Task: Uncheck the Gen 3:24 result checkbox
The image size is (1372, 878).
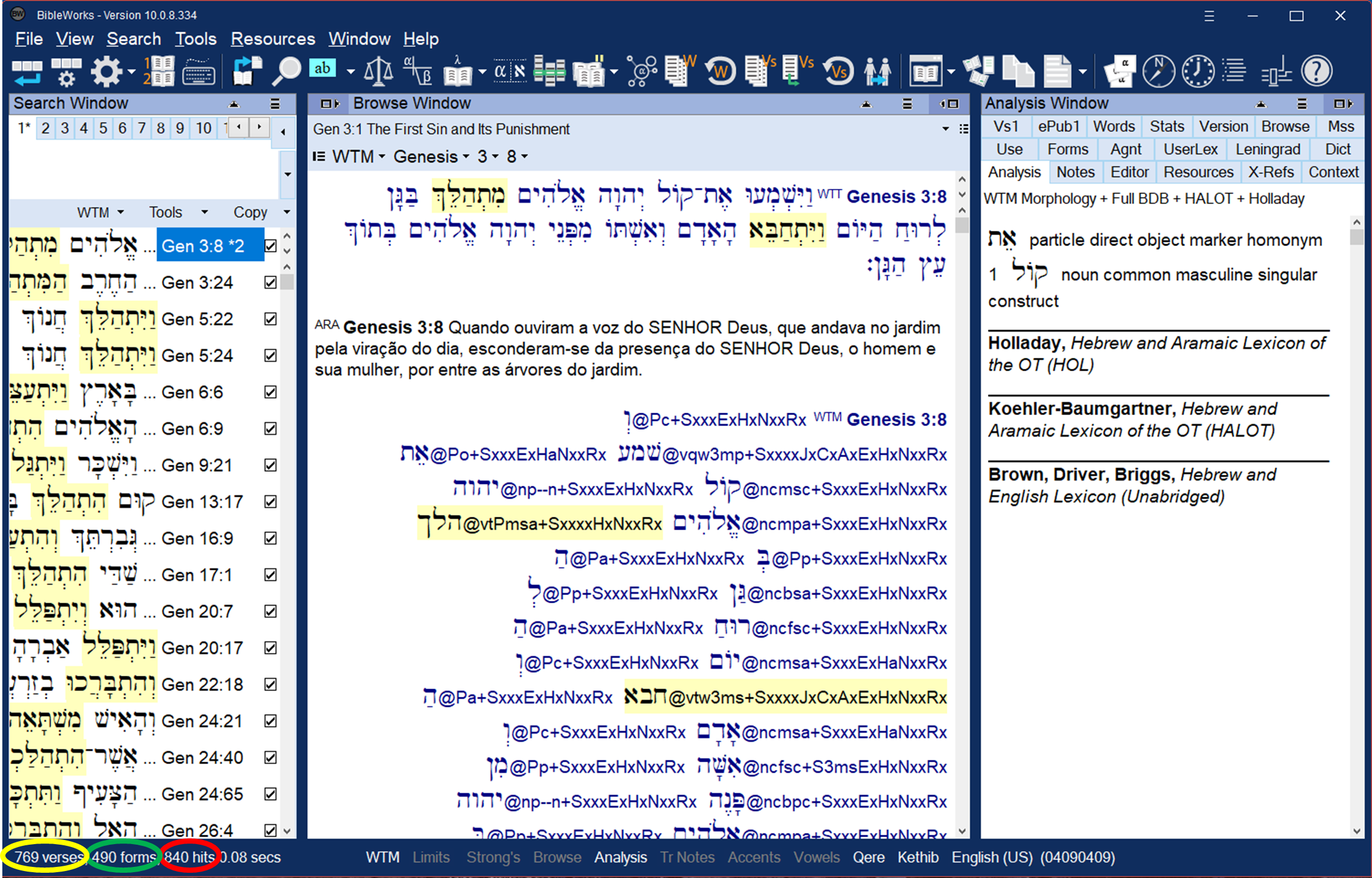Action: [x=270, y=283]
